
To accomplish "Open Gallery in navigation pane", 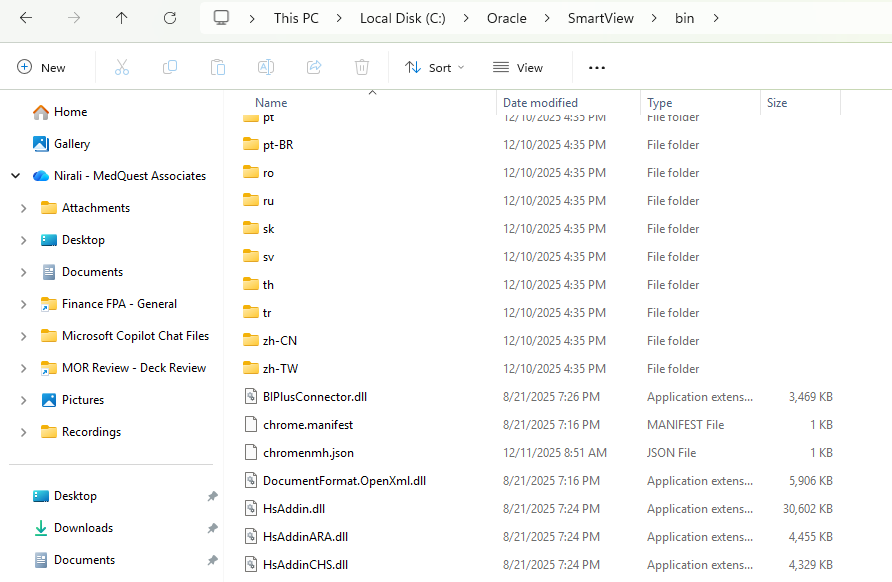I will 61,144.
